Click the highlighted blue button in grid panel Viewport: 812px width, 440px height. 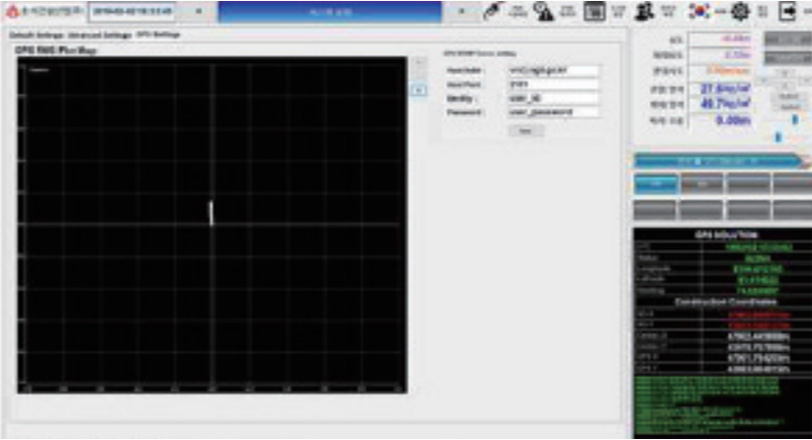657,184
